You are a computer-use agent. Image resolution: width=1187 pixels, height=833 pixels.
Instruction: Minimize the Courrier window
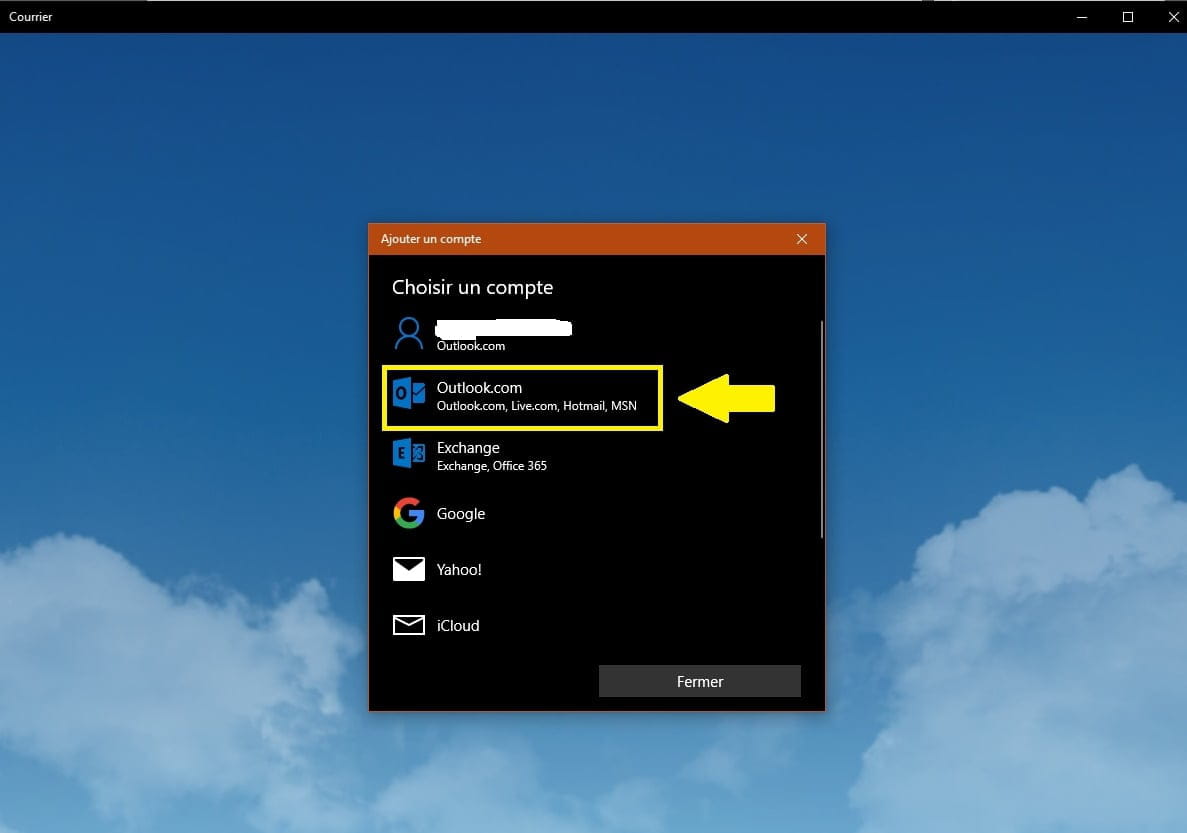click(1082, 17)
